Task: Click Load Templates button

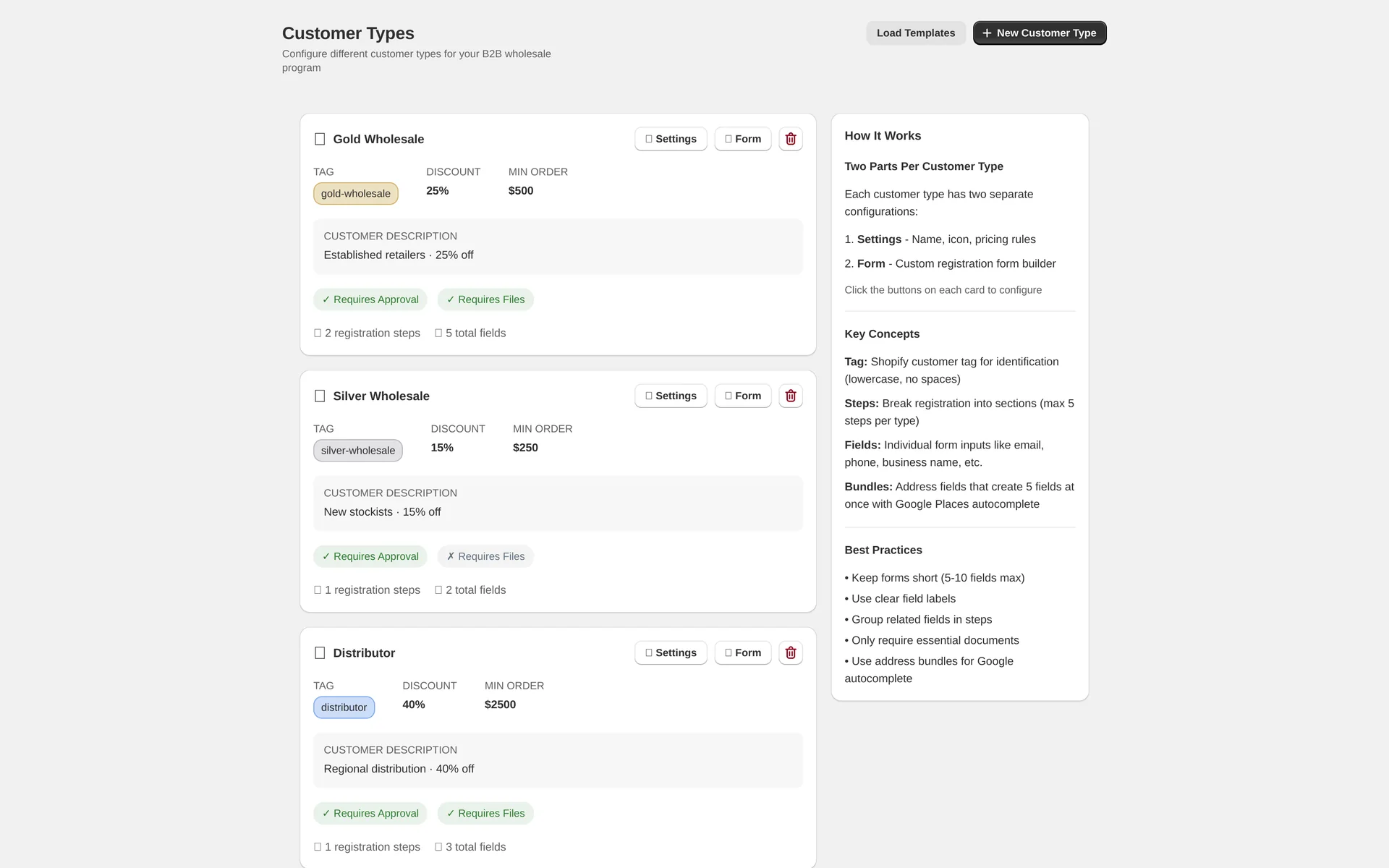Action: (916, 33)
